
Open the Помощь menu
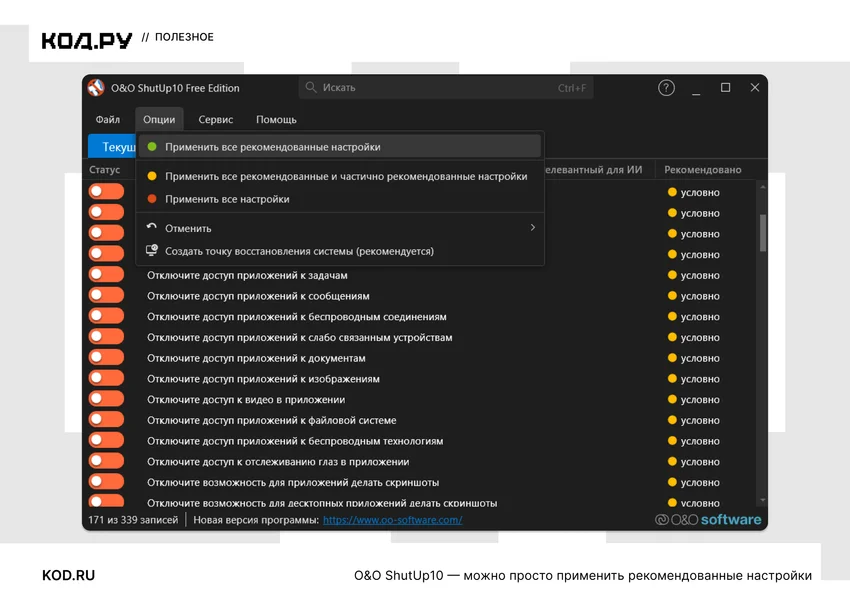click(276, 119)
